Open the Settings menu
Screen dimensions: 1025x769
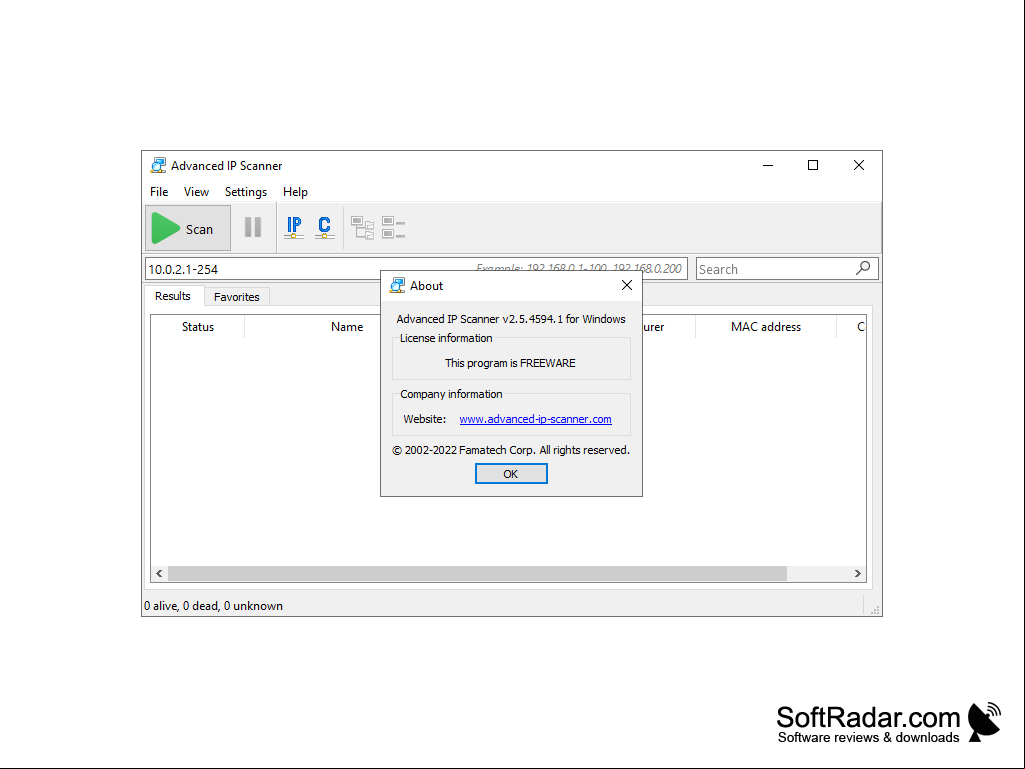(x=246, y=192)
